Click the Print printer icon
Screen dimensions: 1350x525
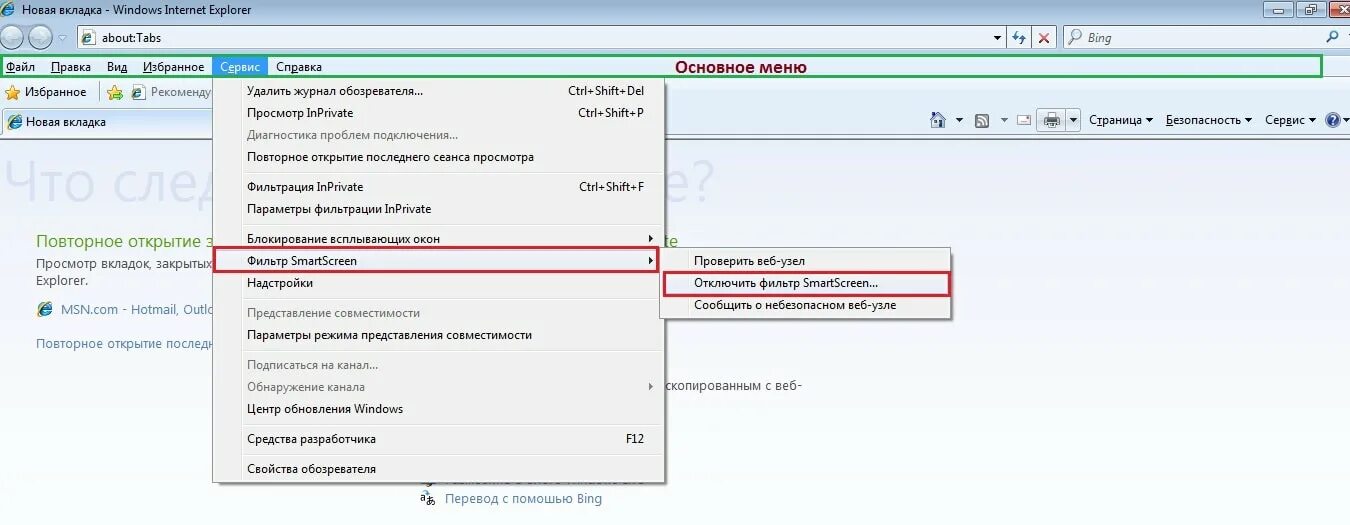click(x=1052, y=120)
